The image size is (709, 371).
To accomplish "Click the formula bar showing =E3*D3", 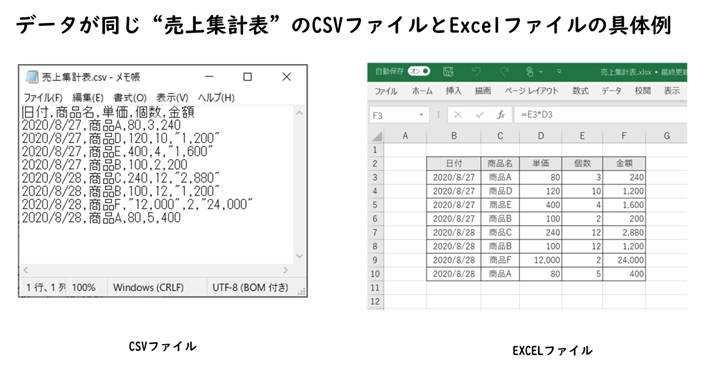I will coord(601,115).
